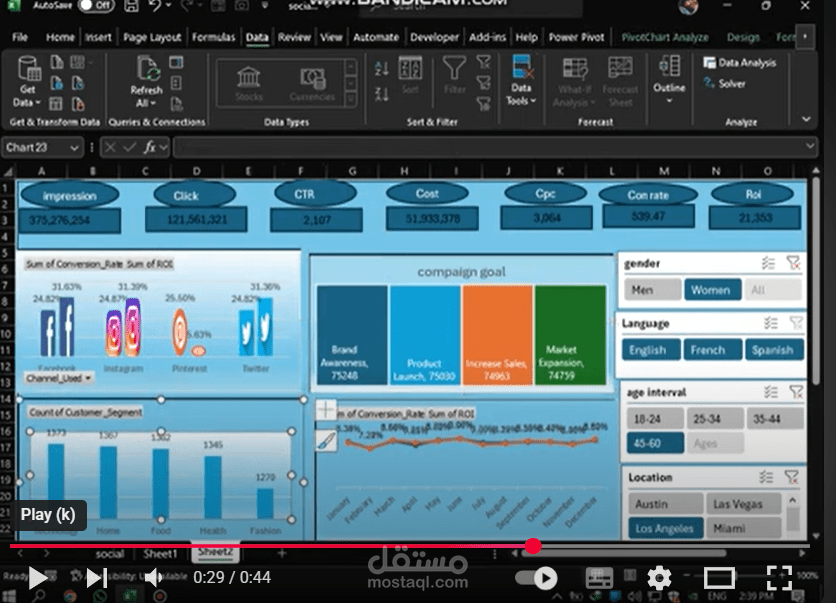
Task: Select Los Angeles in Location slicer
Action: pos(665,528)
